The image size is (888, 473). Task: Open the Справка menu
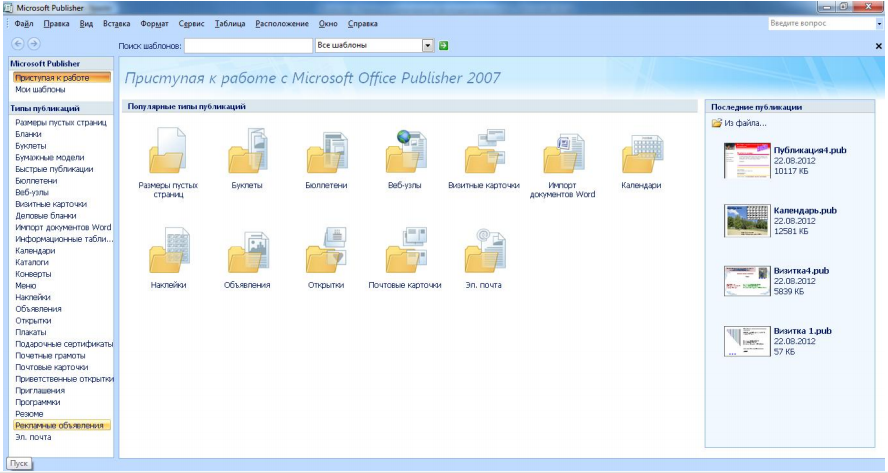(362, 24)
